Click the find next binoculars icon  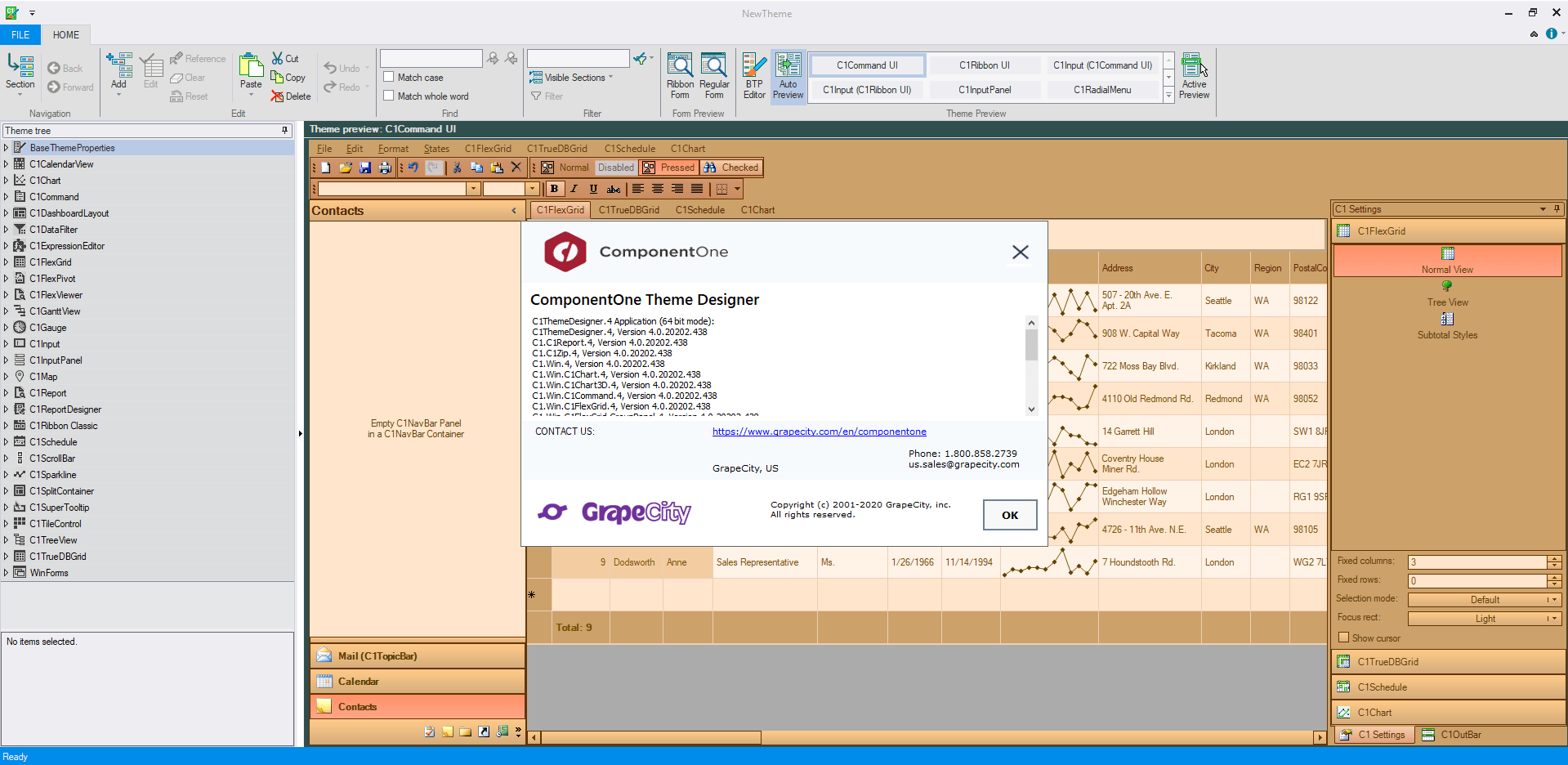(493, 58)
